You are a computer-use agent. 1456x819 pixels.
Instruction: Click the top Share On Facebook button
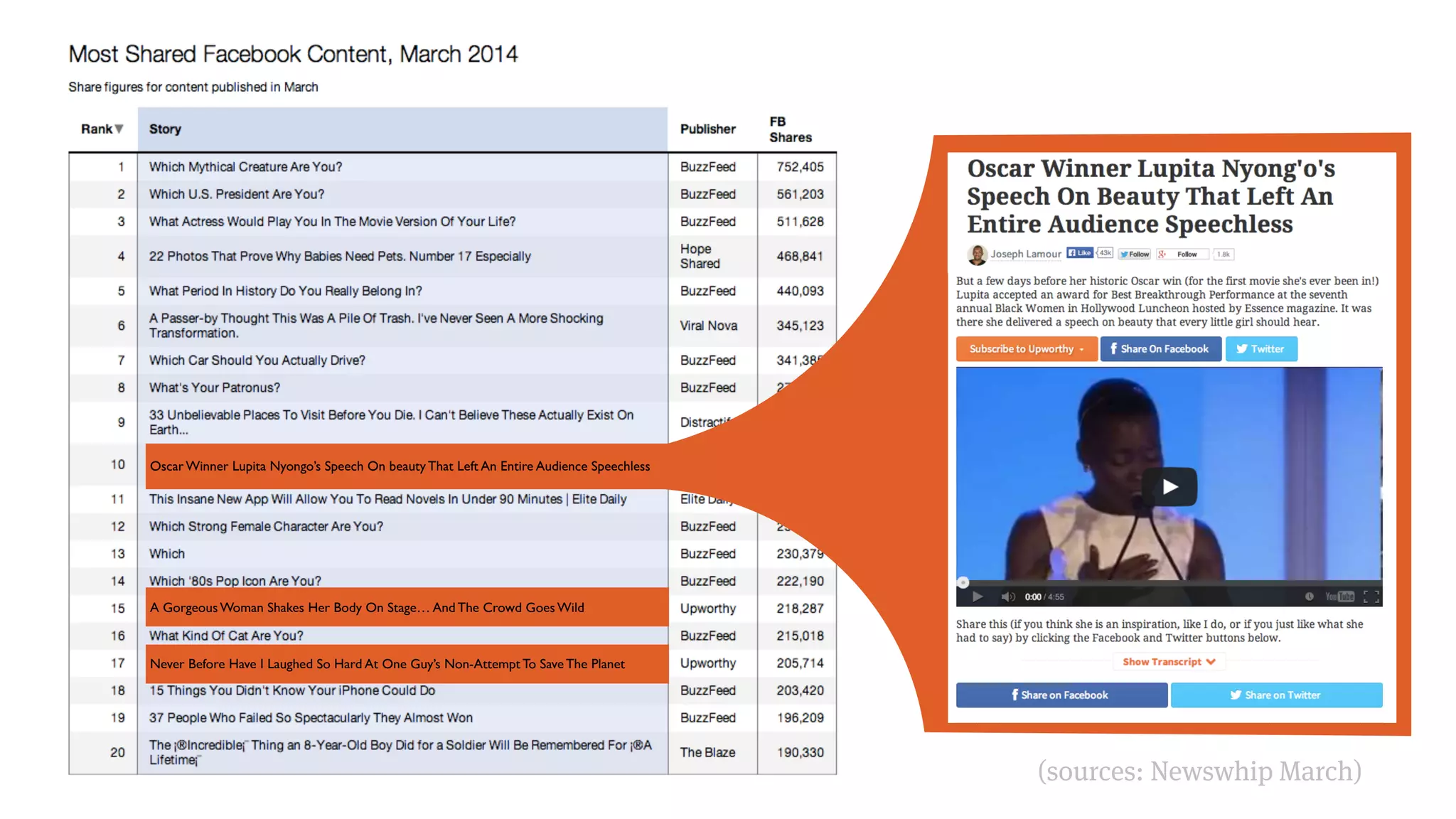point(1160,349)
